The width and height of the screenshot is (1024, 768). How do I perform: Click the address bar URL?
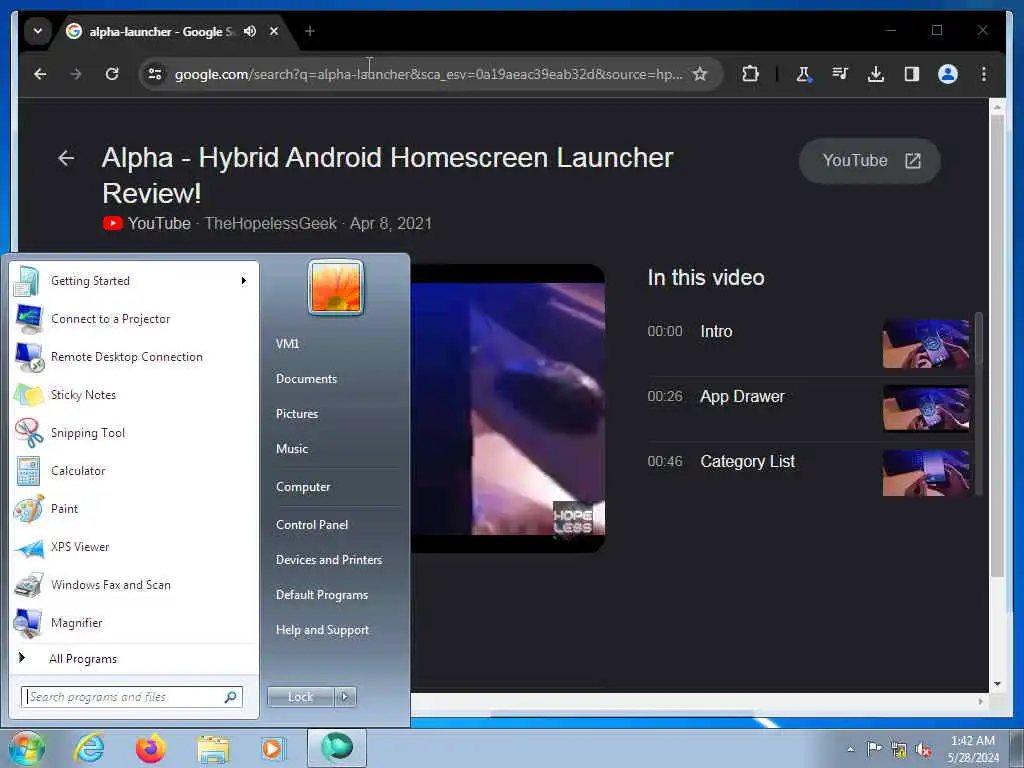(428, 74)
